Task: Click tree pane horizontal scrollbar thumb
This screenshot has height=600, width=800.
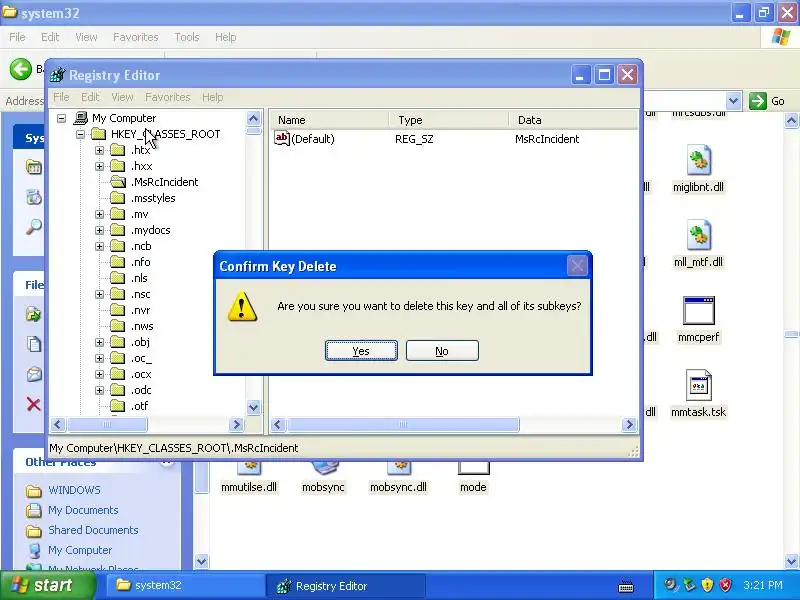Action: point(107,424)
